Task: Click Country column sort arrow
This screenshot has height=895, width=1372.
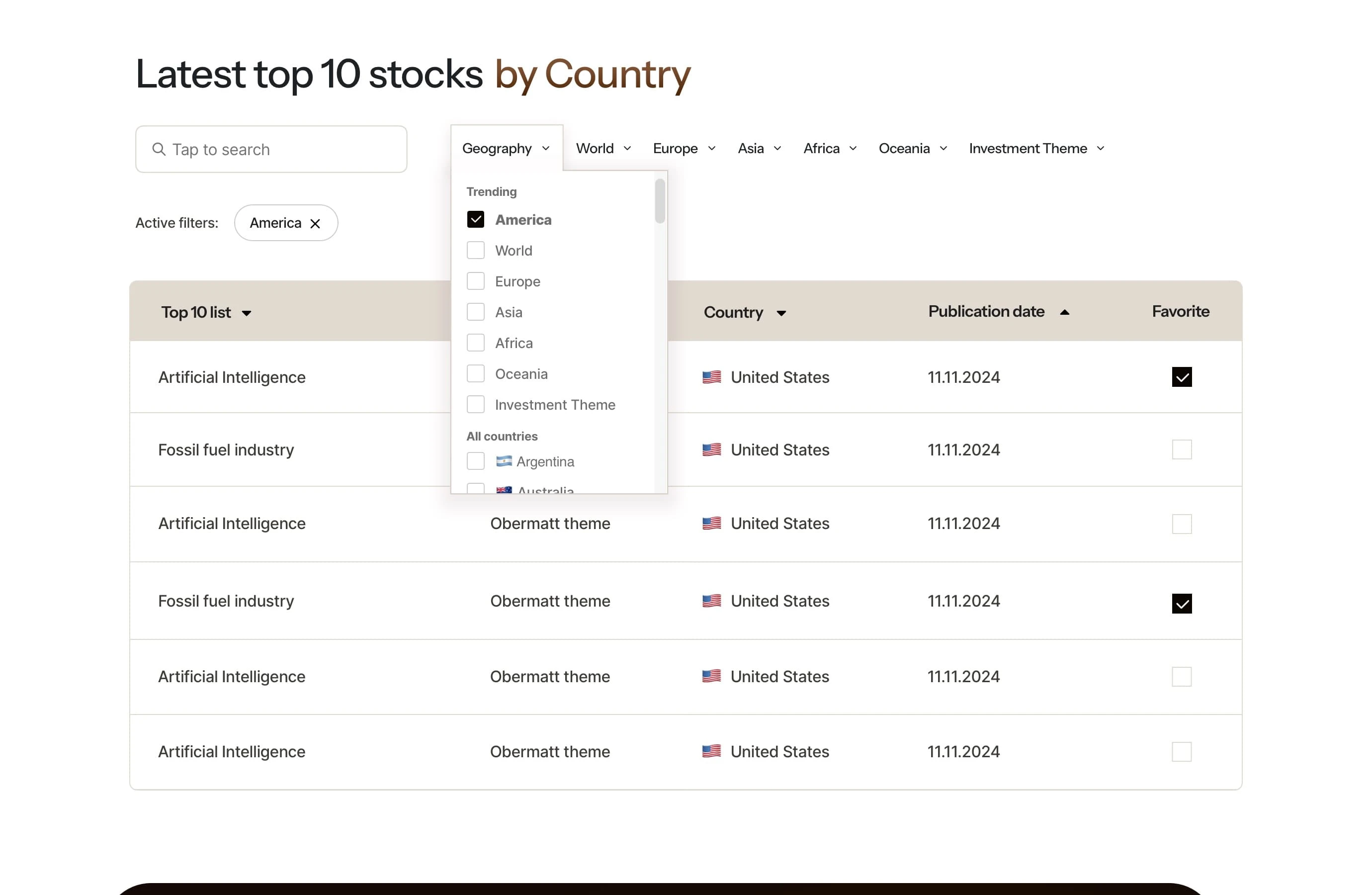Action: [x=781, y=313]
